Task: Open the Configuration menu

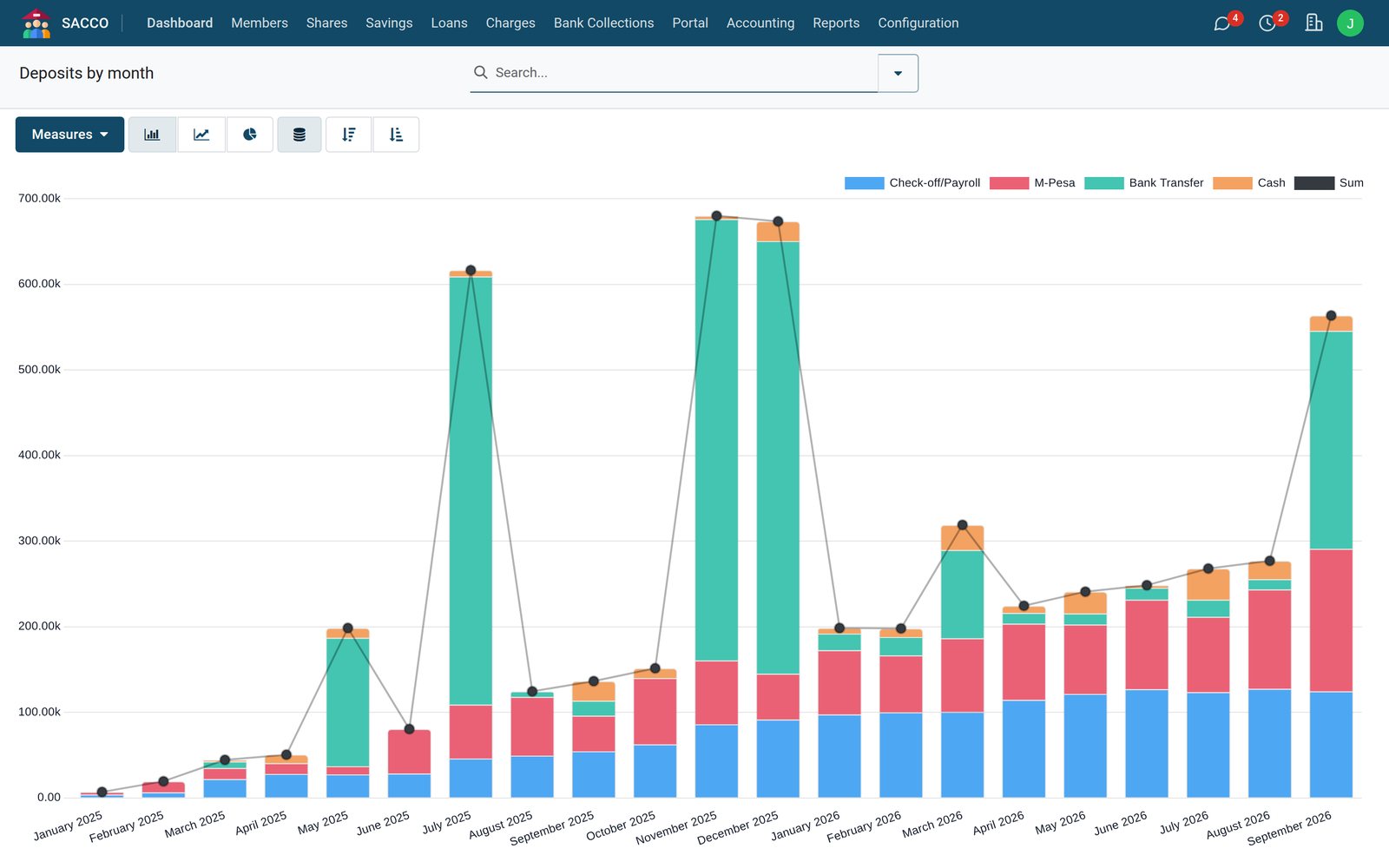Action: point(918,23)
